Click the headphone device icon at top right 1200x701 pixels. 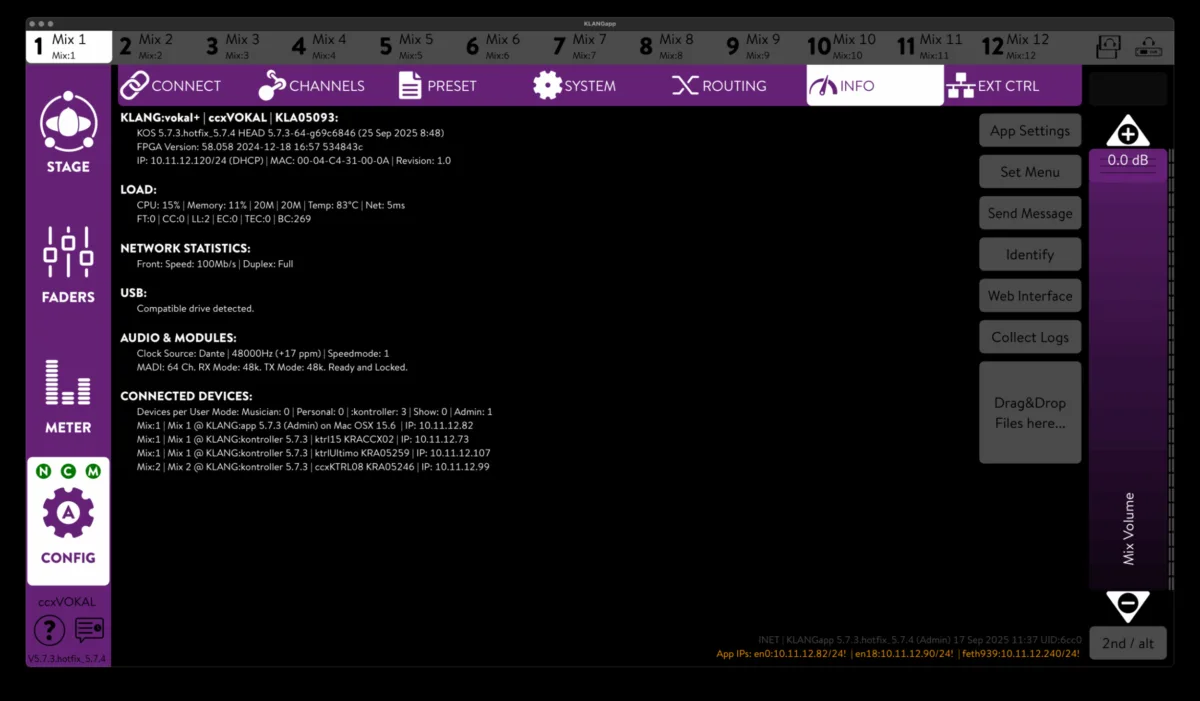(1147, 46)
